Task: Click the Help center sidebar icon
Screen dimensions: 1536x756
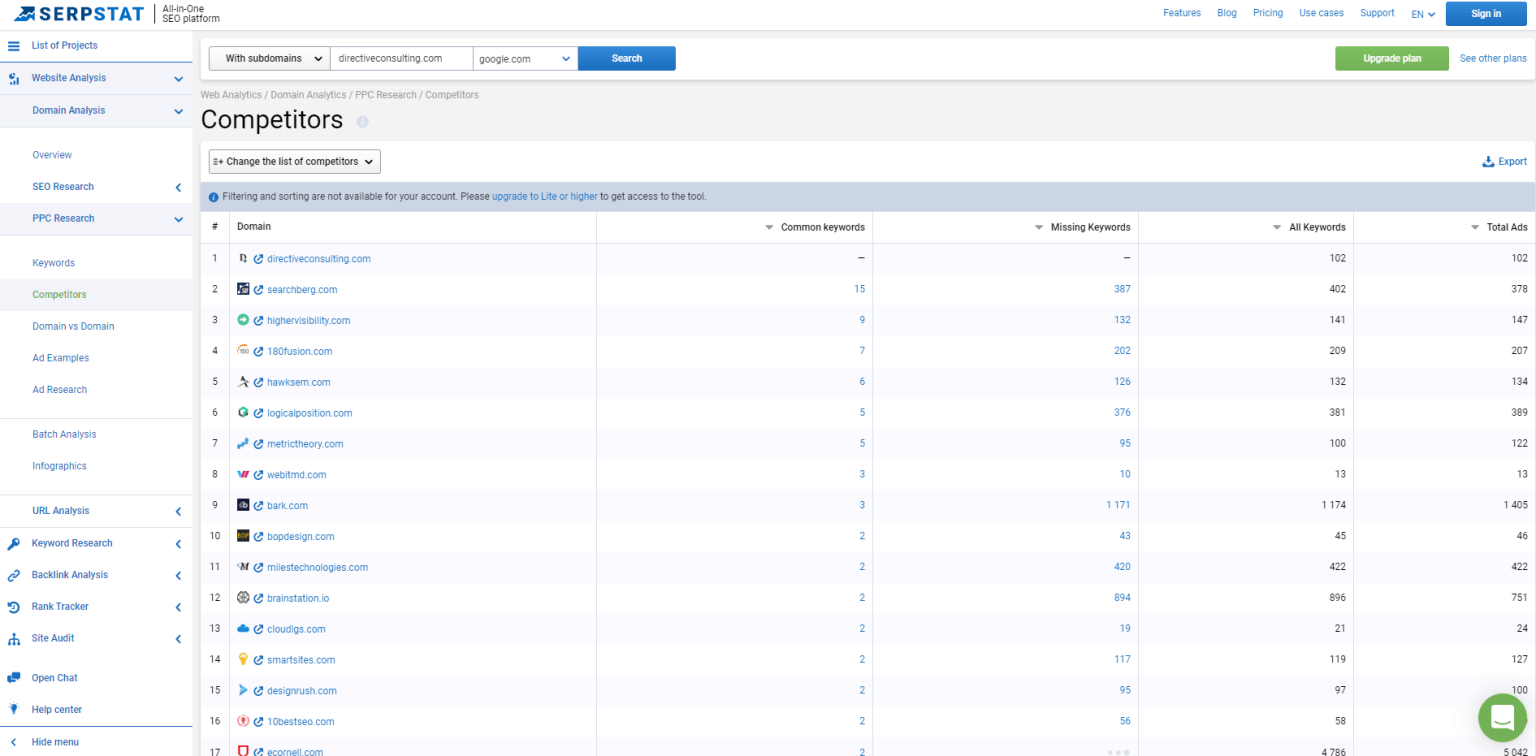Action: pos(15,709)
